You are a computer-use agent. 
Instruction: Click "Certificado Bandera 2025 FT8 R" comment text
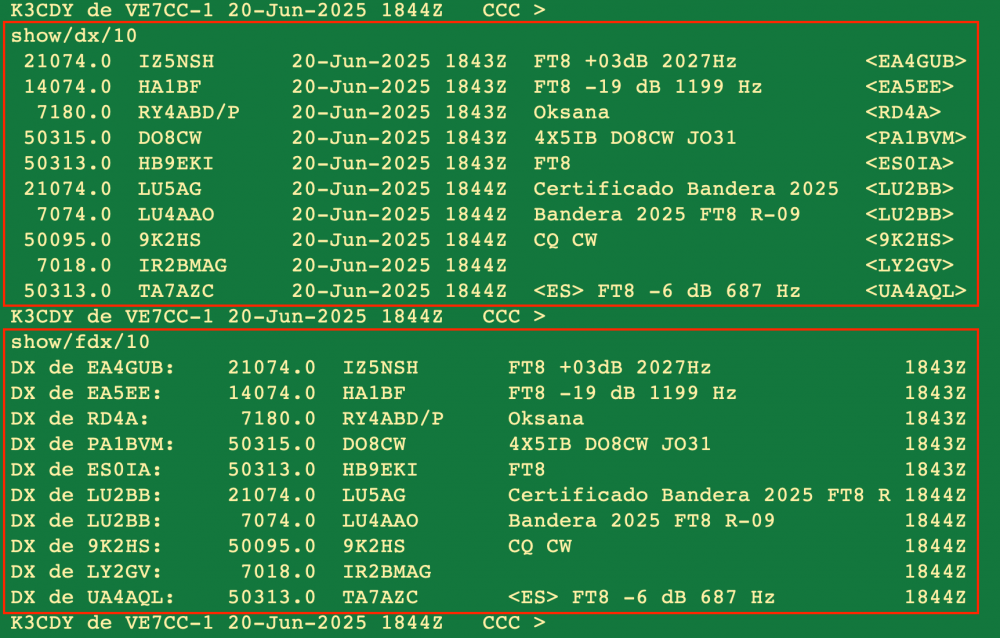699,495
